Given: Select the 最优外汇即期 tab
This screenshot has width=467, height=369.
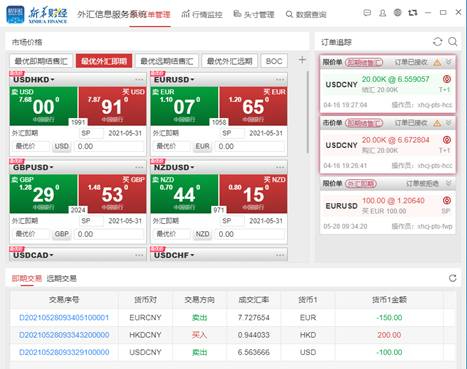Looking at the screenshot, I should click(x=104, y=61).
